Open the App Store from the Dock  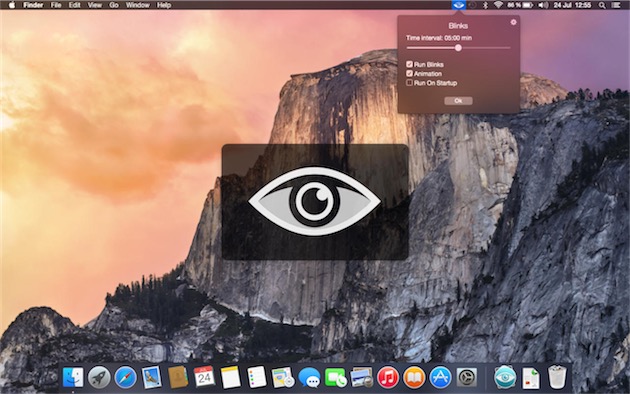[x=440, y=378]
